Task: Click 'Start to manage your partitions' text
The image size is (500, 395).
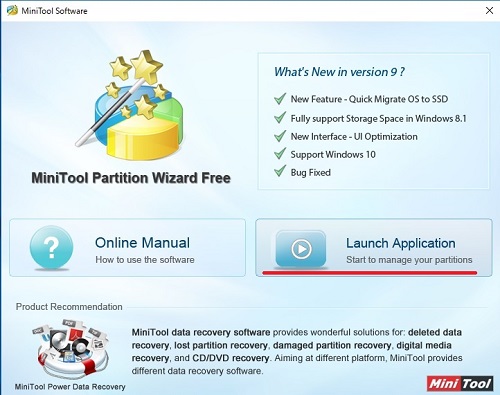Action: (x=409, y=260)
